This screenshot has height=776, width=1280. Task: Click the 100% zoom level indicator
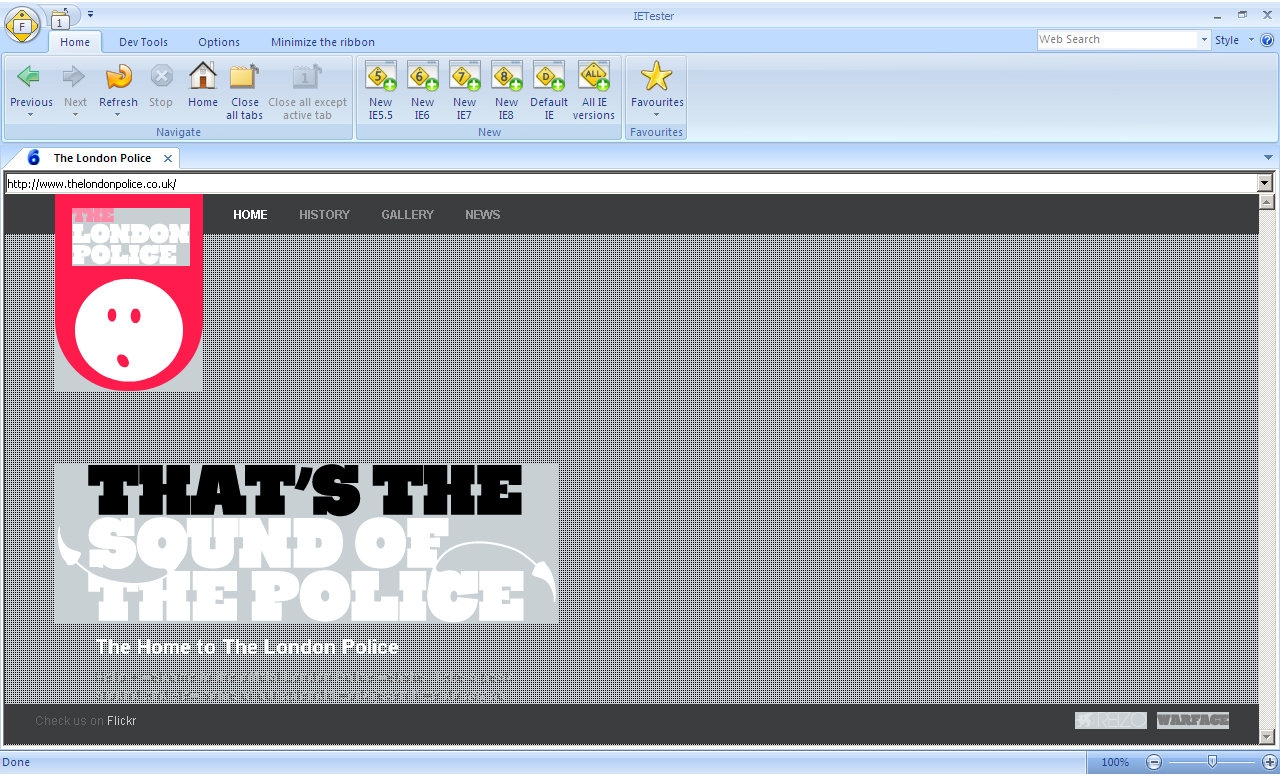(1115, 762)
